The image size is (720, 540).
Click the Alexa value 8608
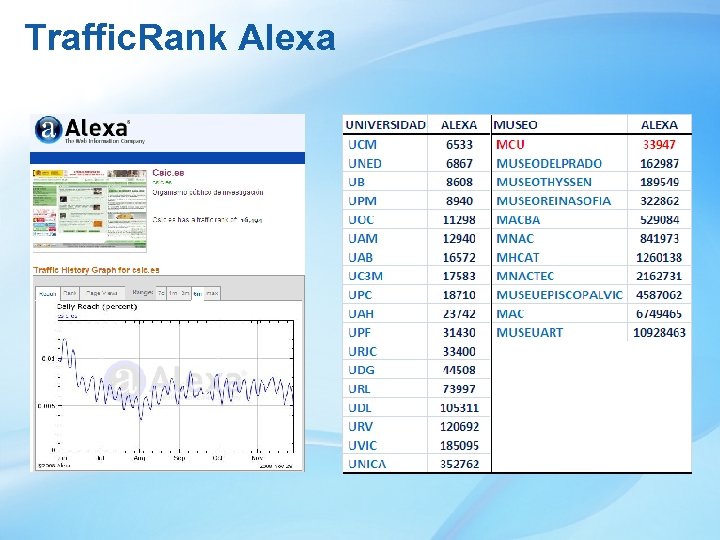[459, 182]
